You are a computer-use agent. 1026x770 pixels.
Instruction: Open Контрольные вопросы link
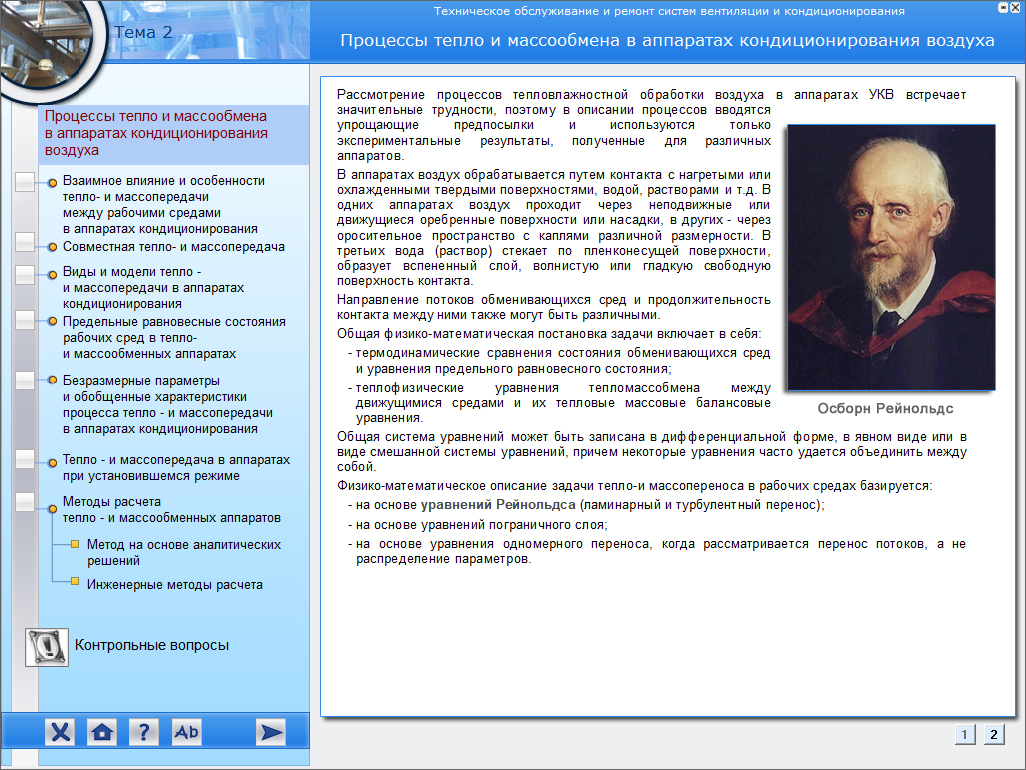click(x=152, y=646)
